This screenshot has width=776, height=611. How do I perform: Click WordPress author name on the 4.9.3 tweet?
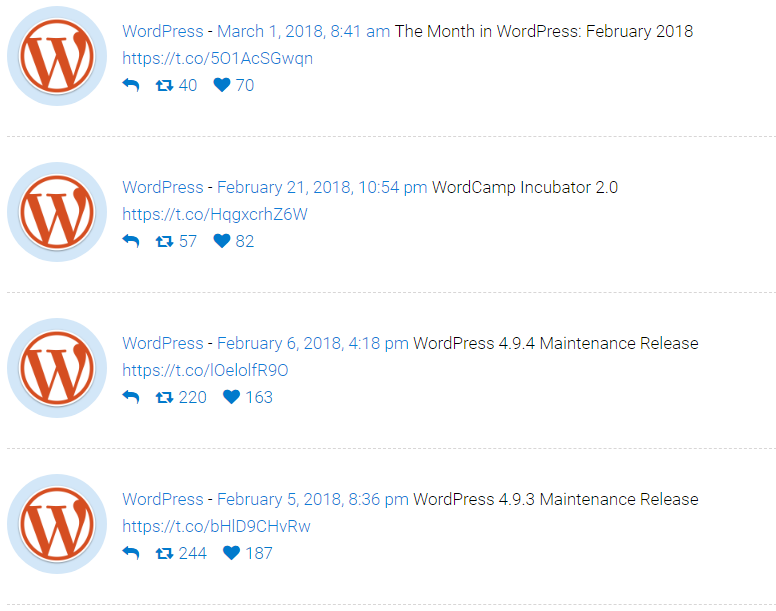162,499
